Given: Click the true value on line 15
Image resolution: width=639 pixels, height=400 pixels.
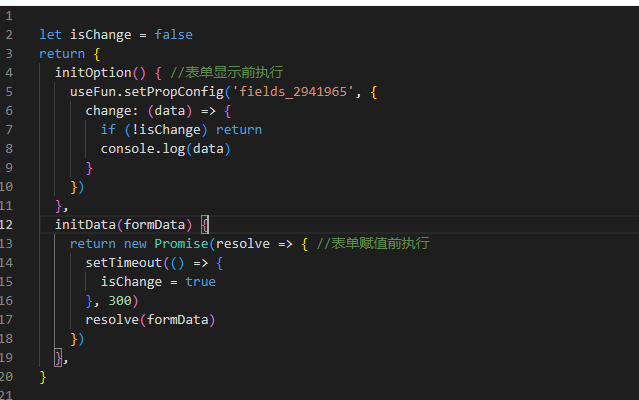Looking at the screenshot, I should (x=200, y=281).
